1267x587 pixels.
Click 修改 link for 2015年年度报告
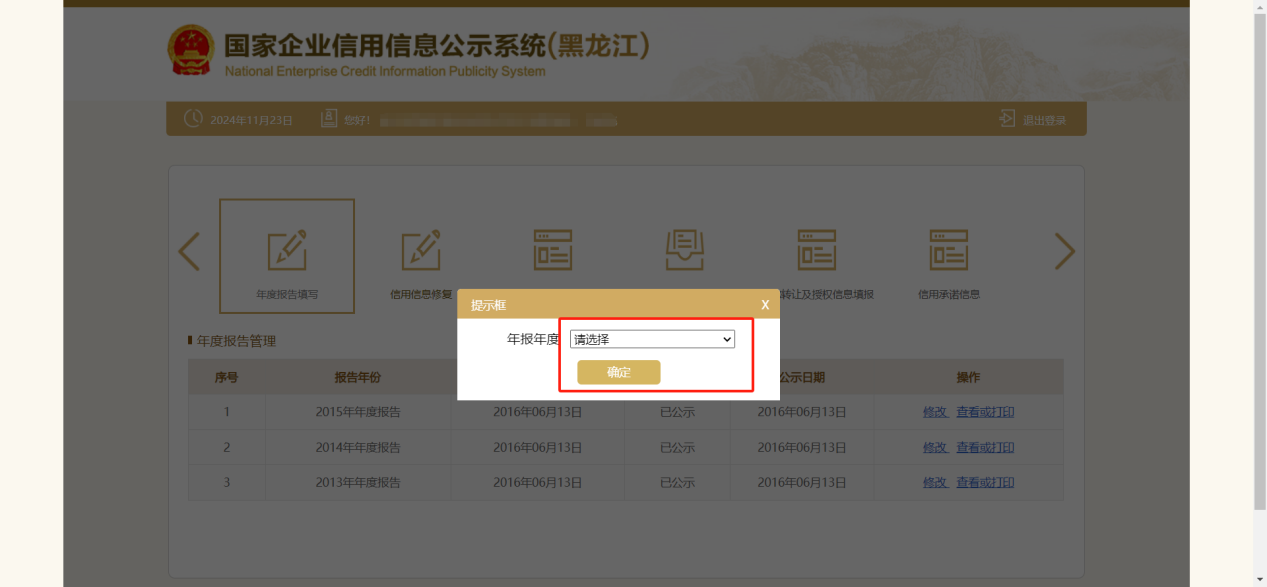(935, 412)
